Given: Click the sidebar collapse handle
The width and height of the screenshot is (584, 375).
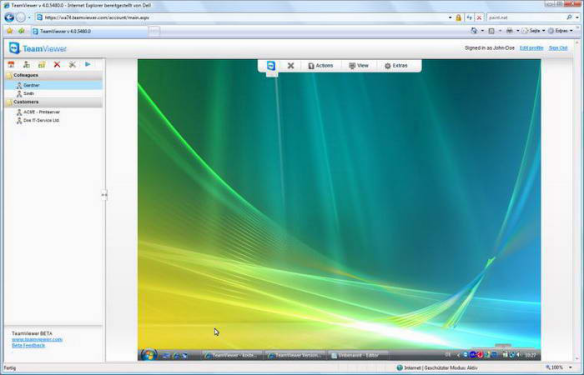Looking at the screenshot, I should [x=104, y=194].
